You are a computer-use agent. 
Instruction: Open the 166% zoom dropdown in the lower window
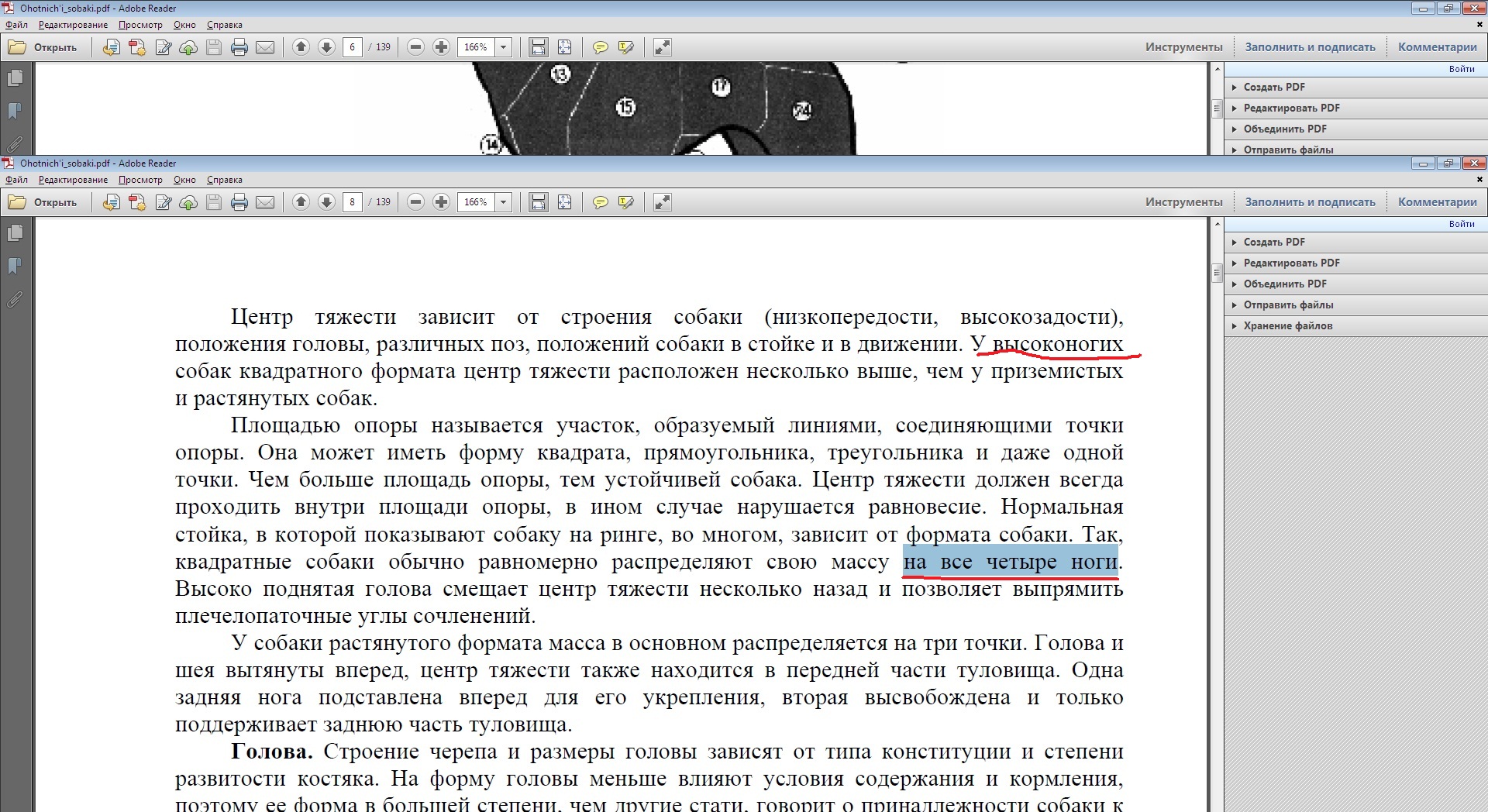(504, 202)
